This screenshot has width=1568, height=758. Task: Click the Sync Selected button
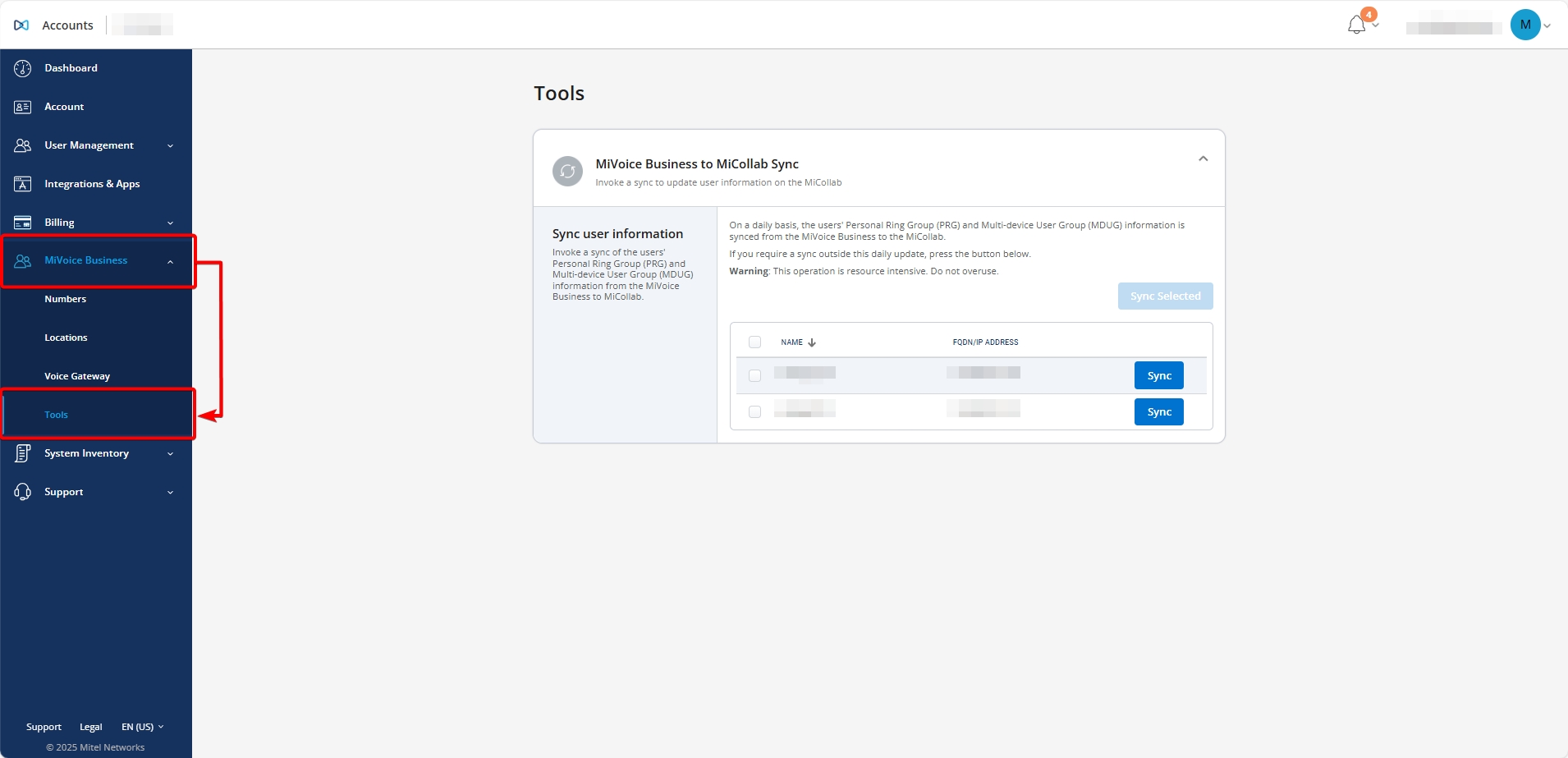pos(1165,296)
